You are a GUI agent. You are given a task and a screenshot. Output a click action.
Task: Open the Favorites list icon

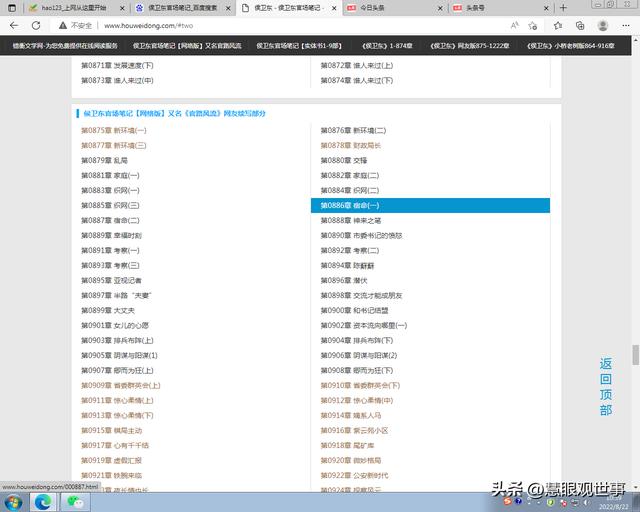(x=558, y=25)
